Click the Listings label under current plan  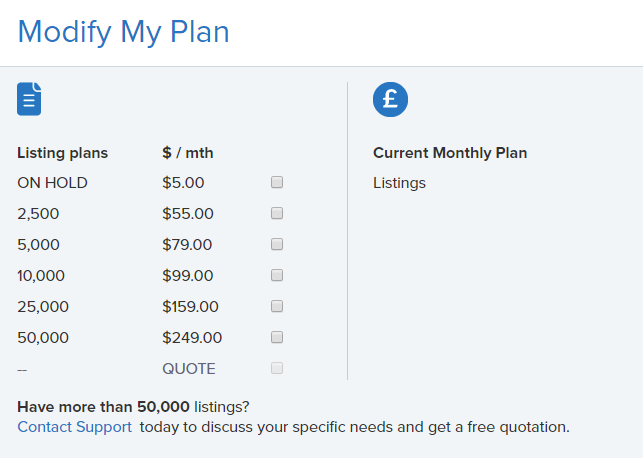click(399, 183)
